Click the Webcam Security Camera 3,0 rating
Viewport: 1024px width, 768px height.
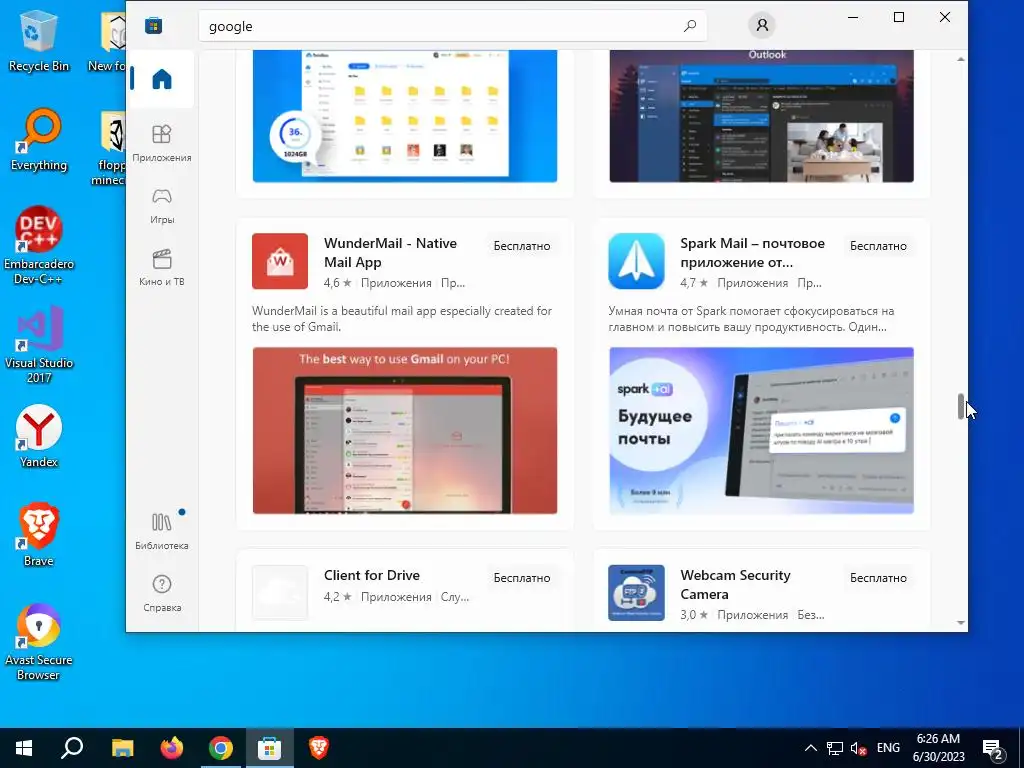tap(694, 615)
